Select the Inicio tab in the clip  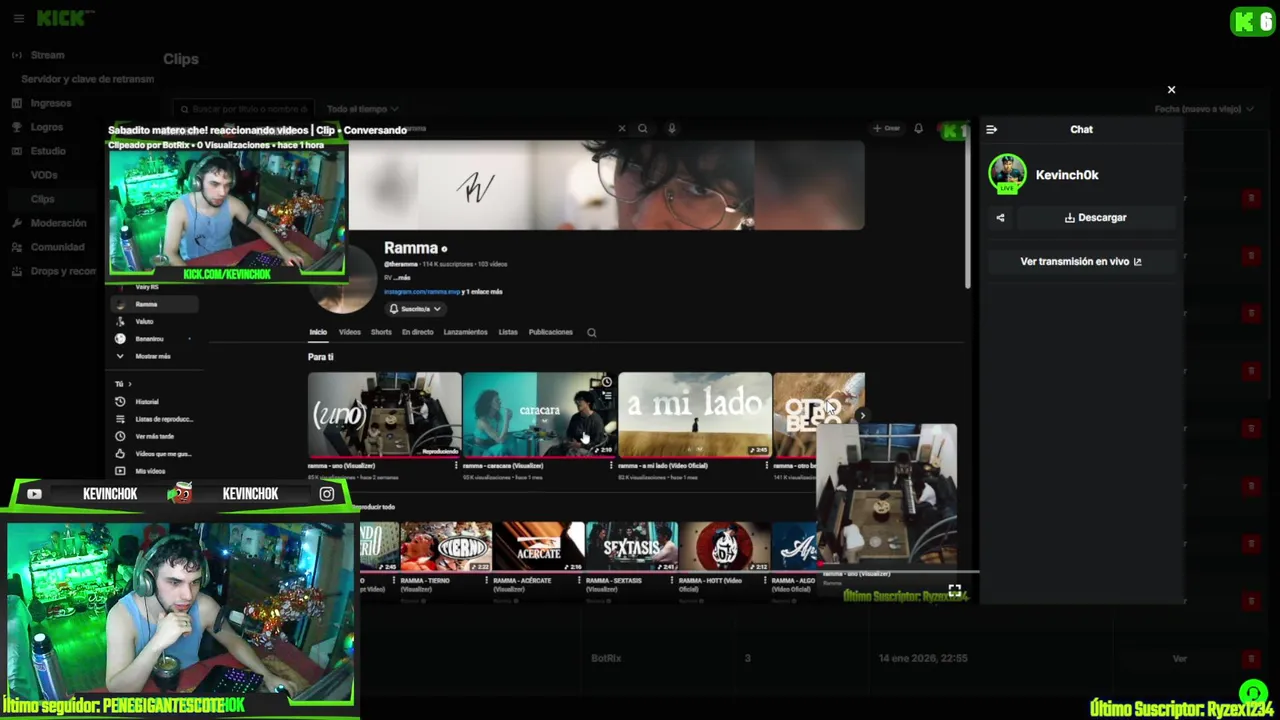click(318, 332)
